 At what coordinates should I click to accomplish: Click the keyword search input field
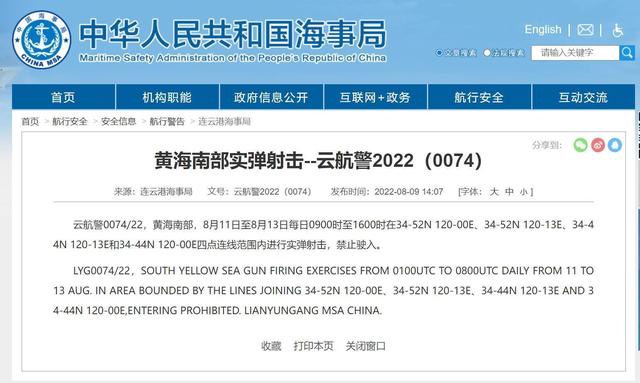[575, 53]
